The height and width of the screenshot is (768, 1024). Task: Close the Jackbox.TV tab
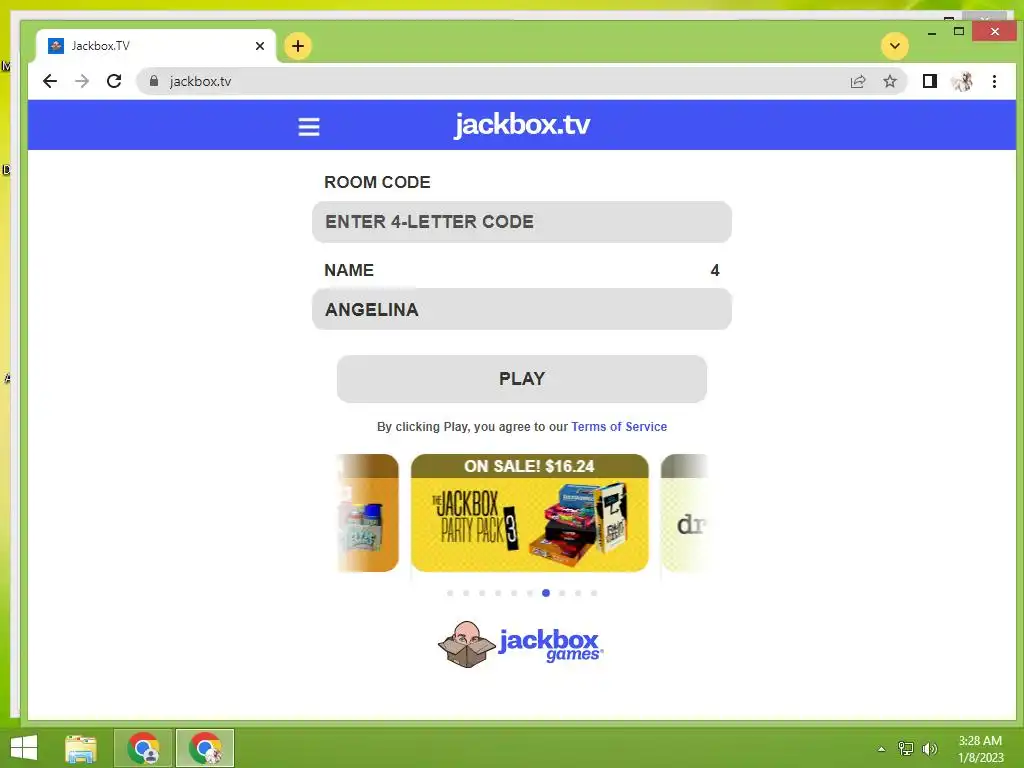[x=260, y=46]
